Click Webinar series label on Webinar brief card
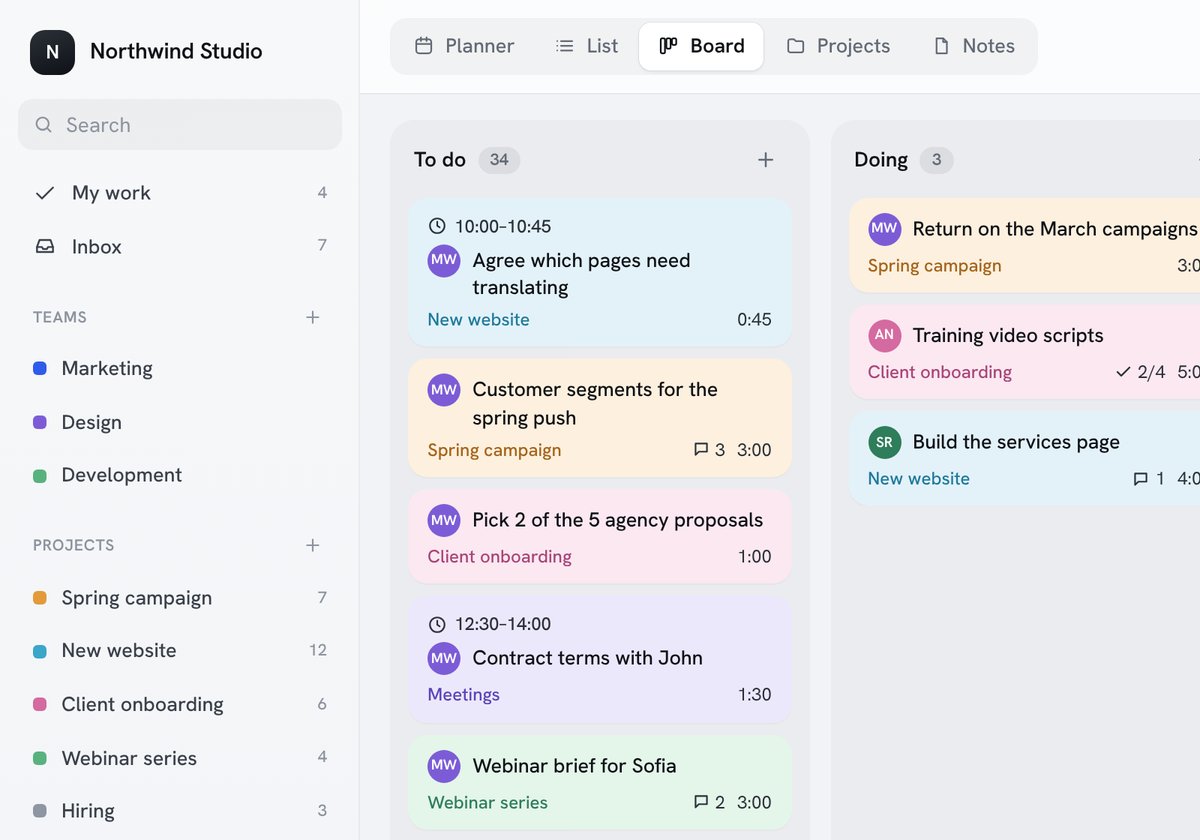This screenshot has width=1200, height=840. (488, 802)
